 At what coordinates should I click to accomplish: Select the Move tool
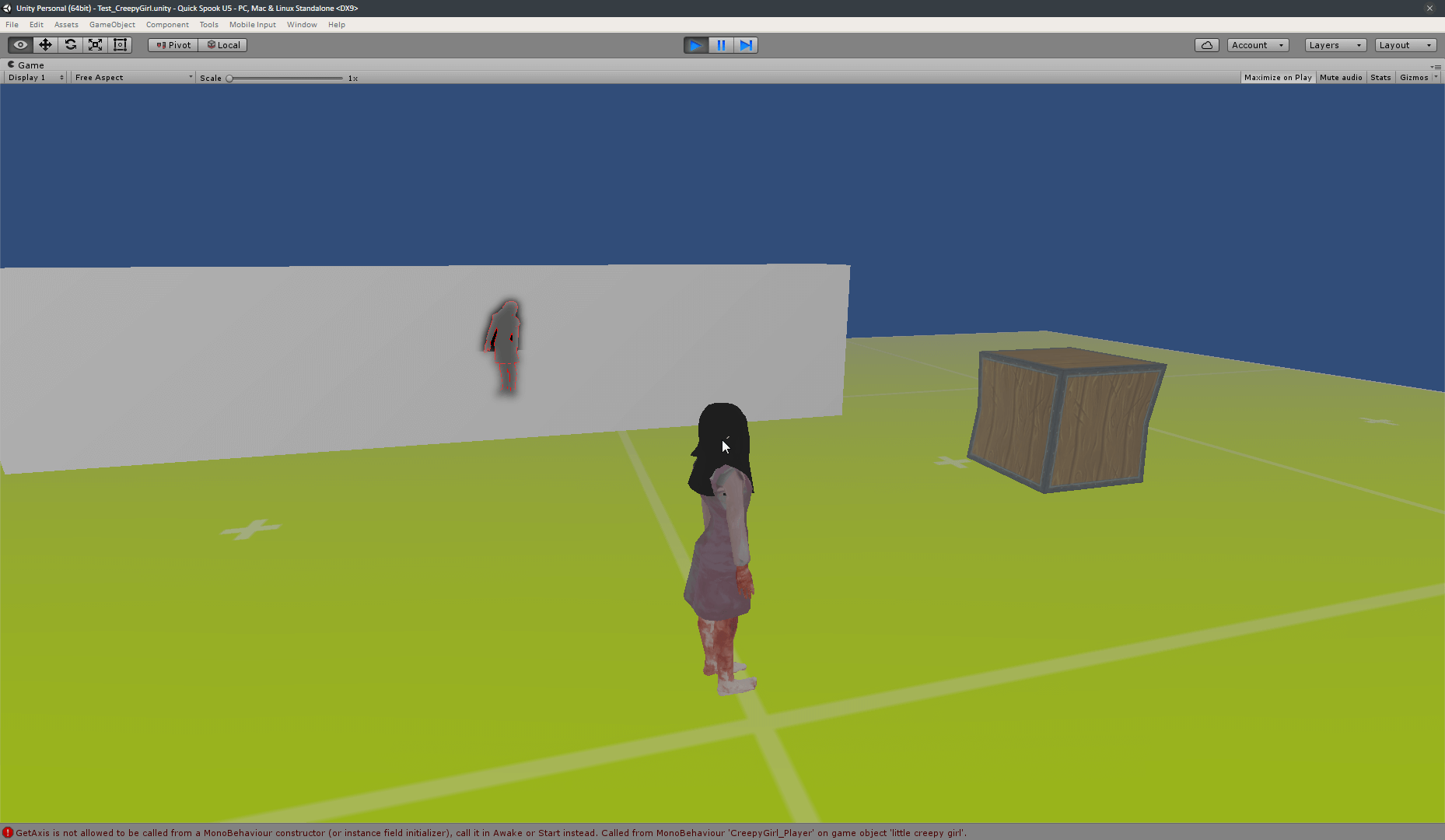point(45,45)
